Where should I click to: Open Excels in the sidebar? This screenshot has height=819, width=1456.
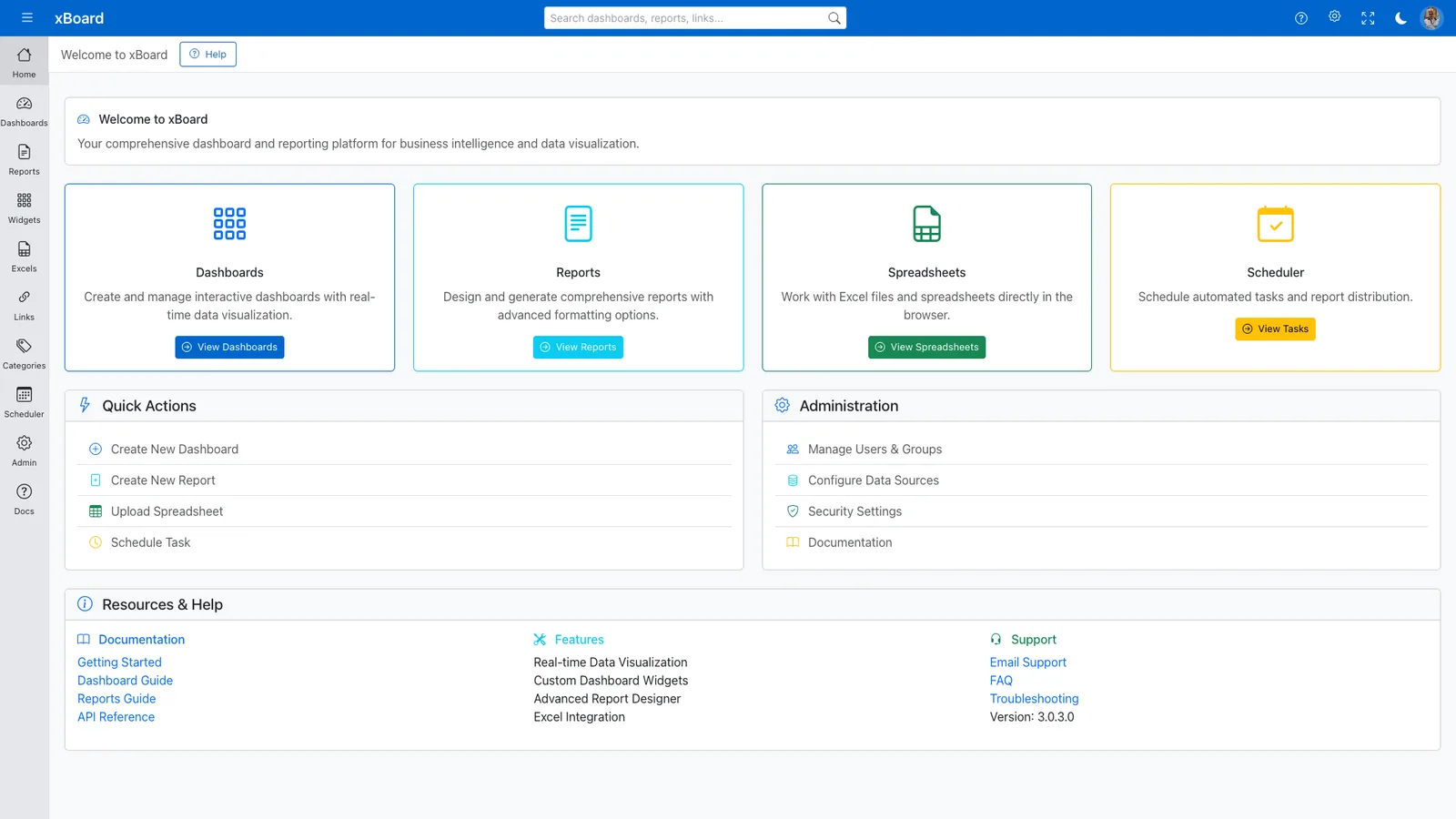(25, 256)
